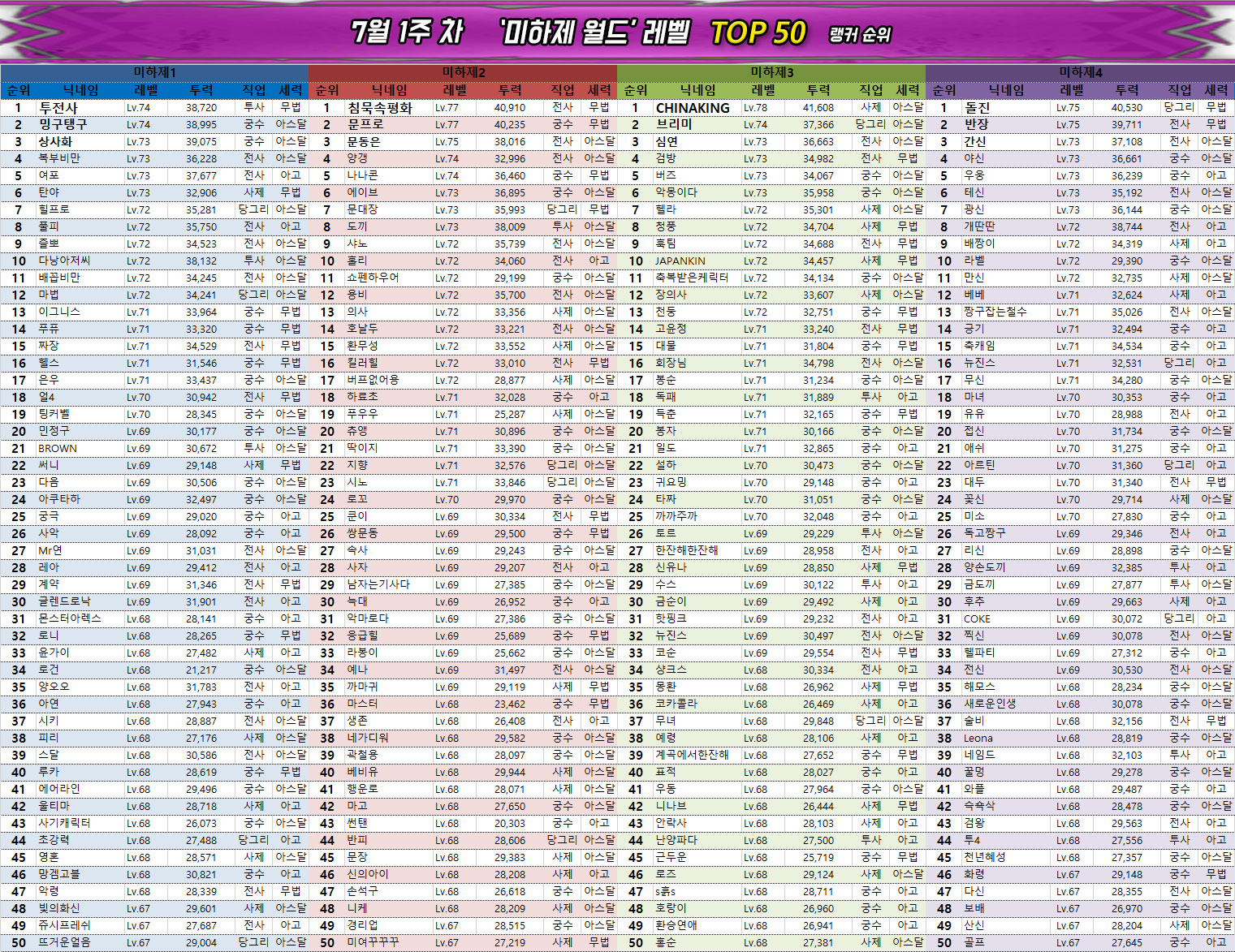Select top-ranked player 투전사 in 미하제1
Viewport: 1235px width, 952px height.
point(58,108)
